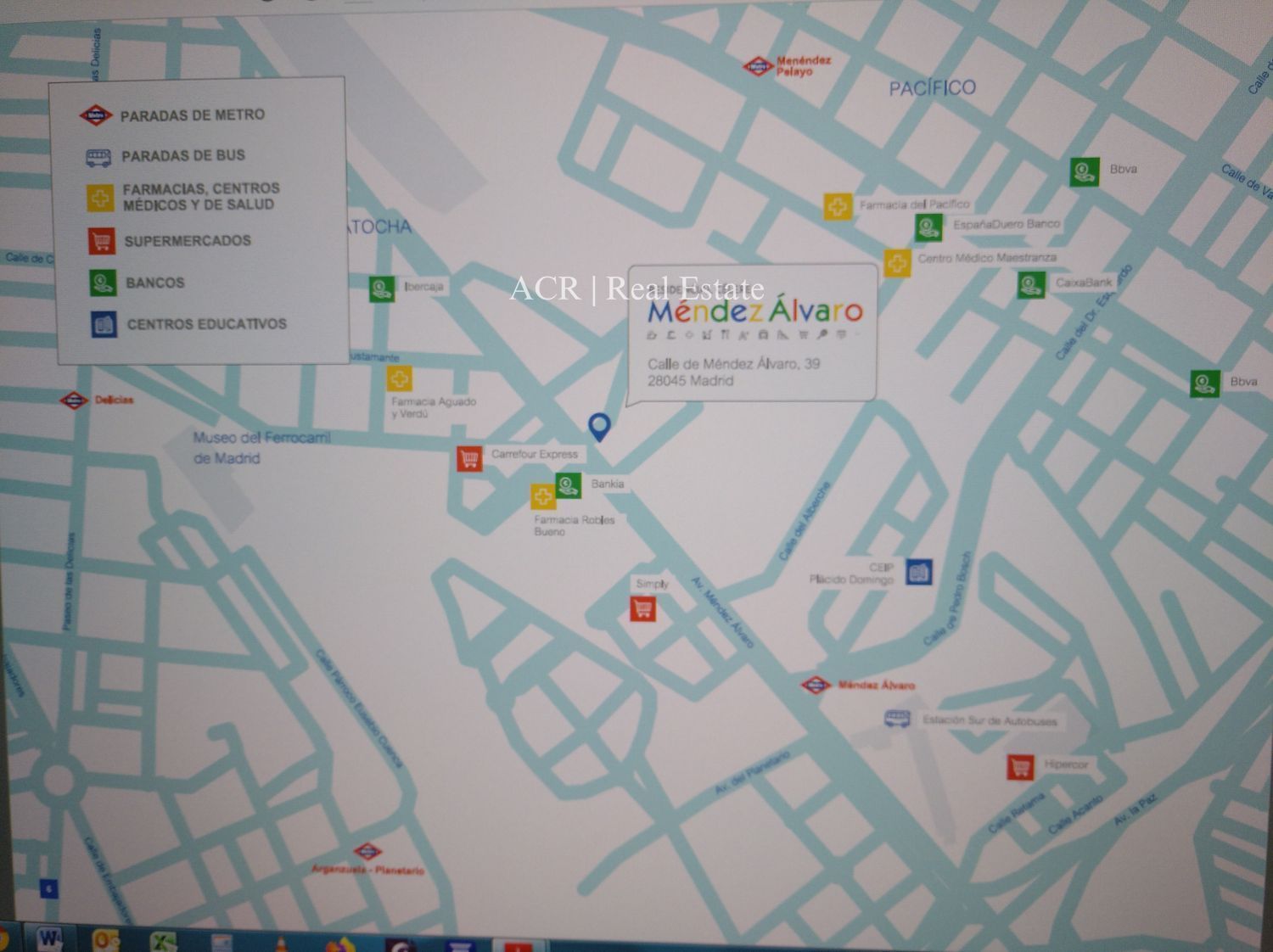Click the Paseo de las Delicias street label
Viewport: 1273px width, 952px height.
[70, 581]
